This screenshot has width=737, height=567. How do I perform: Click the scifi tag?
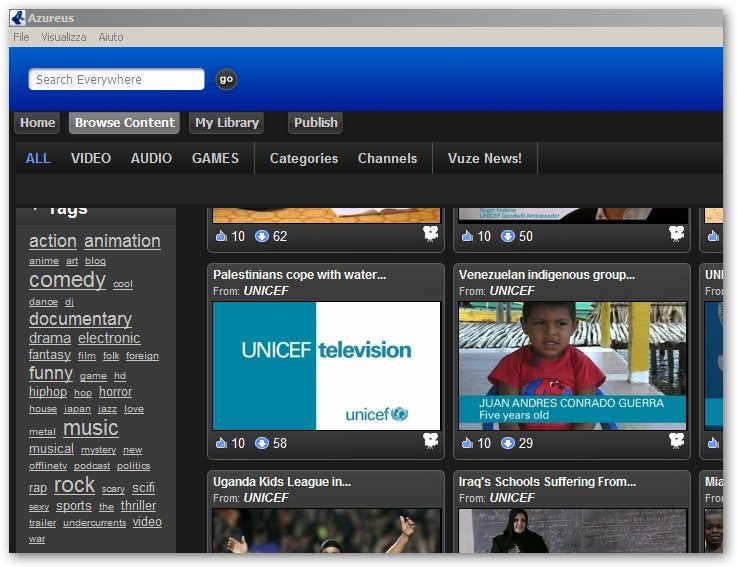tap(143, 488)
